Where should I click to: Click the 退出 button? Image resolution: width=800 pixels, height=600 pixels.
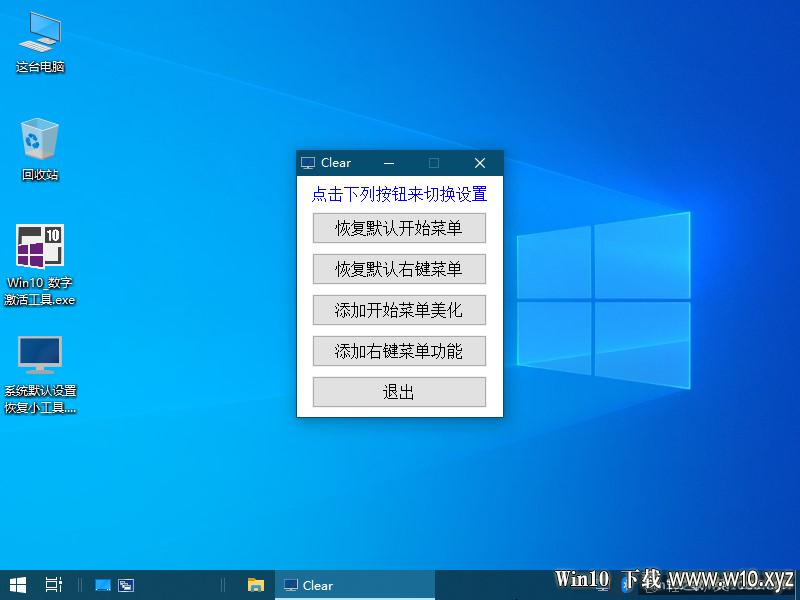coord(399,392)
